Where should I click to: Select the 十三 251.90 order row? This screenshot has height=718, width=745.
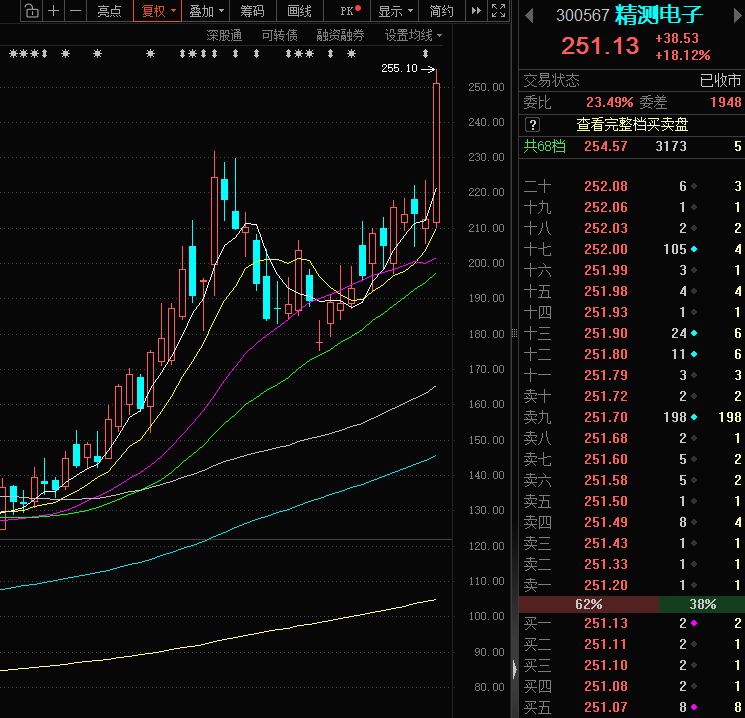pyautogui.click(x=632, y=333)
